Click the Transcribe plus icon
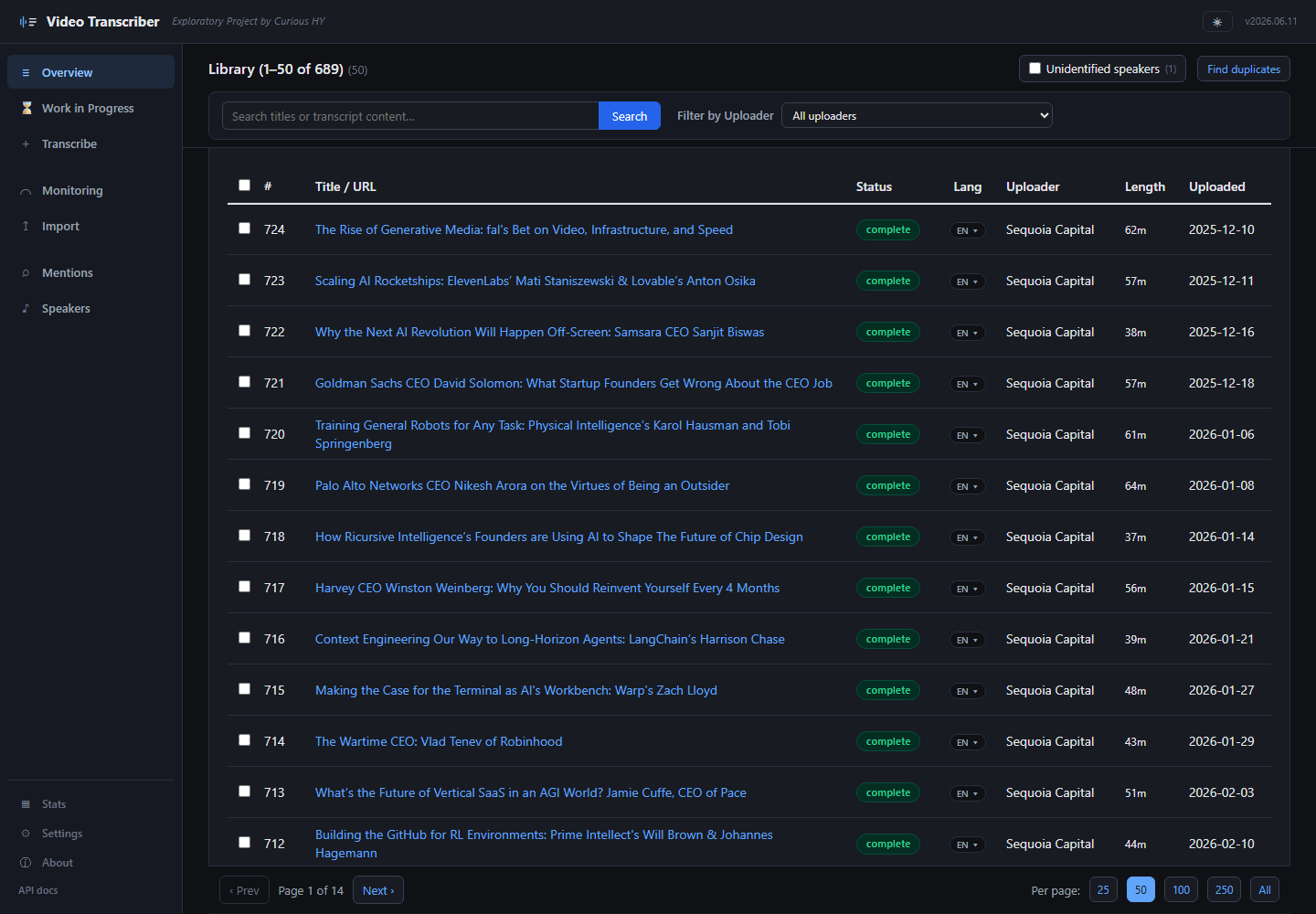Screen dimensions: 1316x914 tap(26, 144)
